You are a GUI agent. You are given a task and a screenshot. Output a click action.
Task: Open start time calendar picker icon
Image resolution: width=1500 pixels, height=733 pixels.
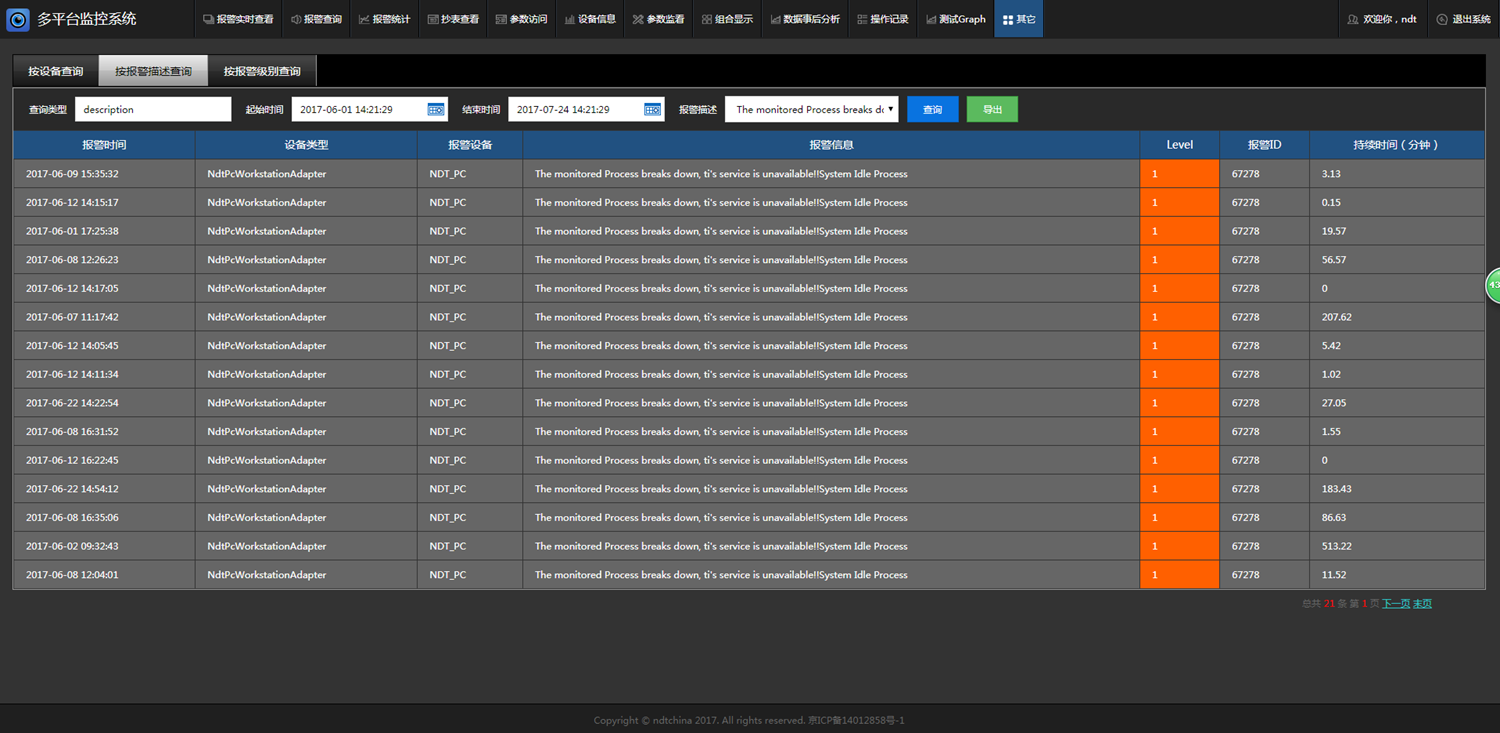click(436, 110)
